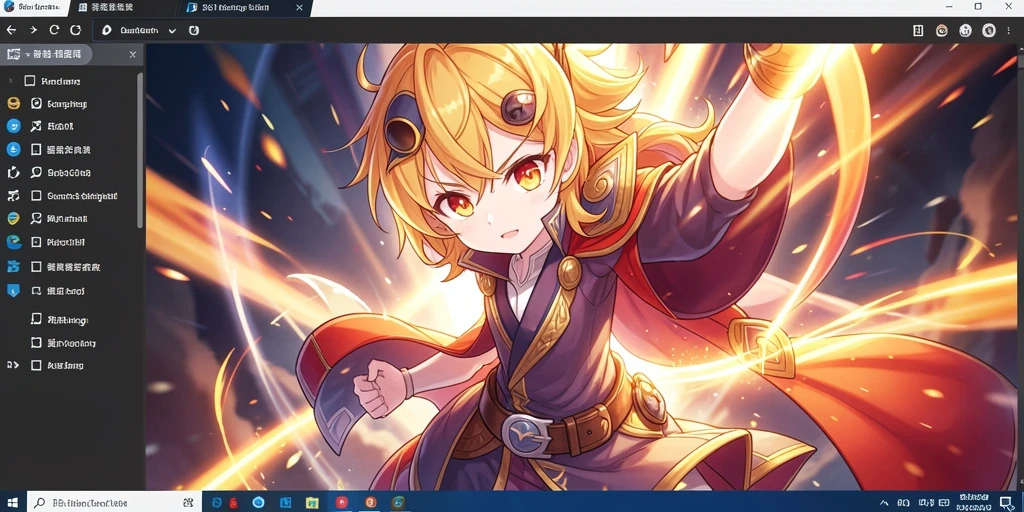Tick the checkbox beside the blue folder icon
Viewport: 1024px width, 512px height.
pyautogui.click(x=36, y=266)
